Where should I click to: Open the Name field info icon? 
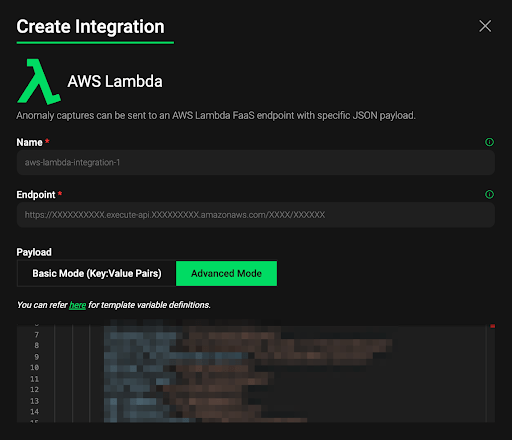tap(489, 142)
